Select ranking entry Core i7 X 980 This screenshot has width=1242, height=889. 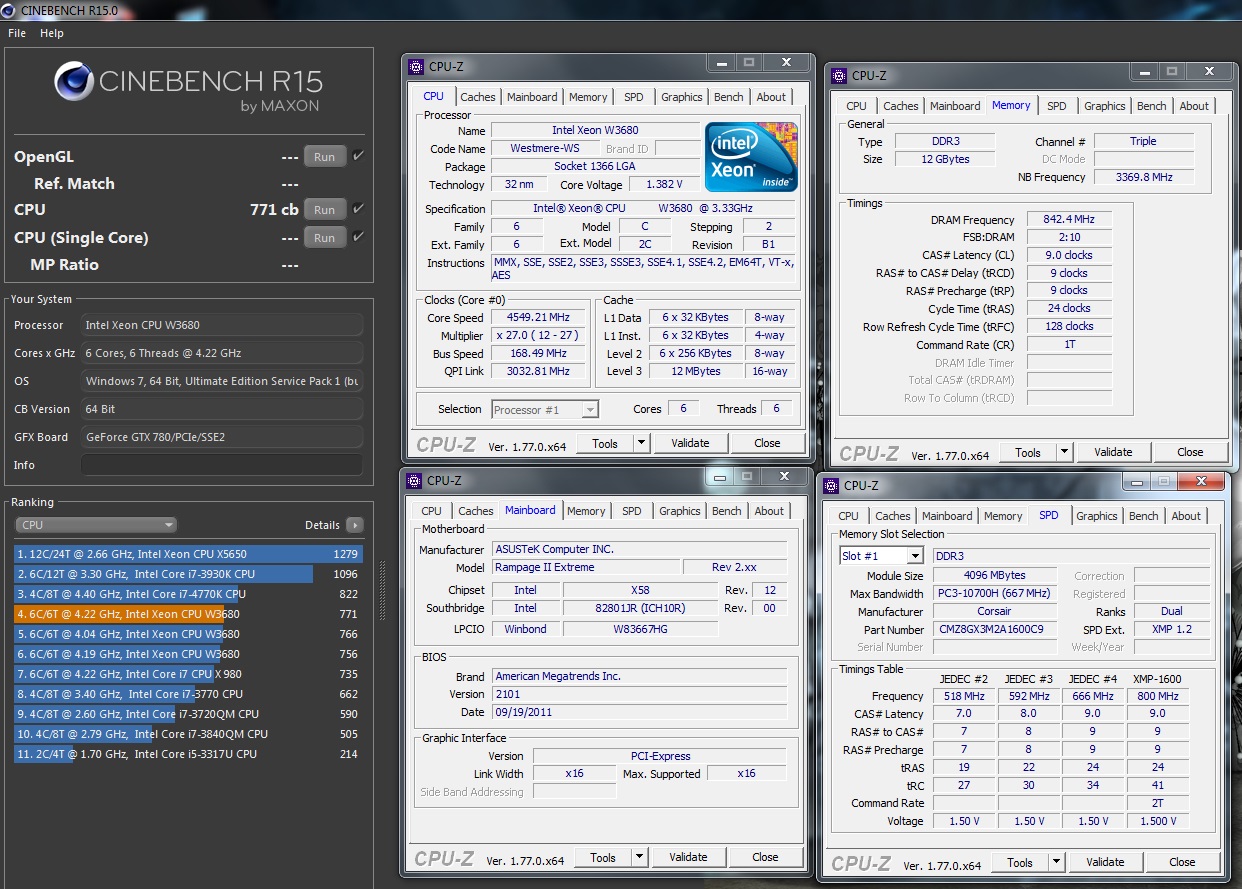[188, 674]
